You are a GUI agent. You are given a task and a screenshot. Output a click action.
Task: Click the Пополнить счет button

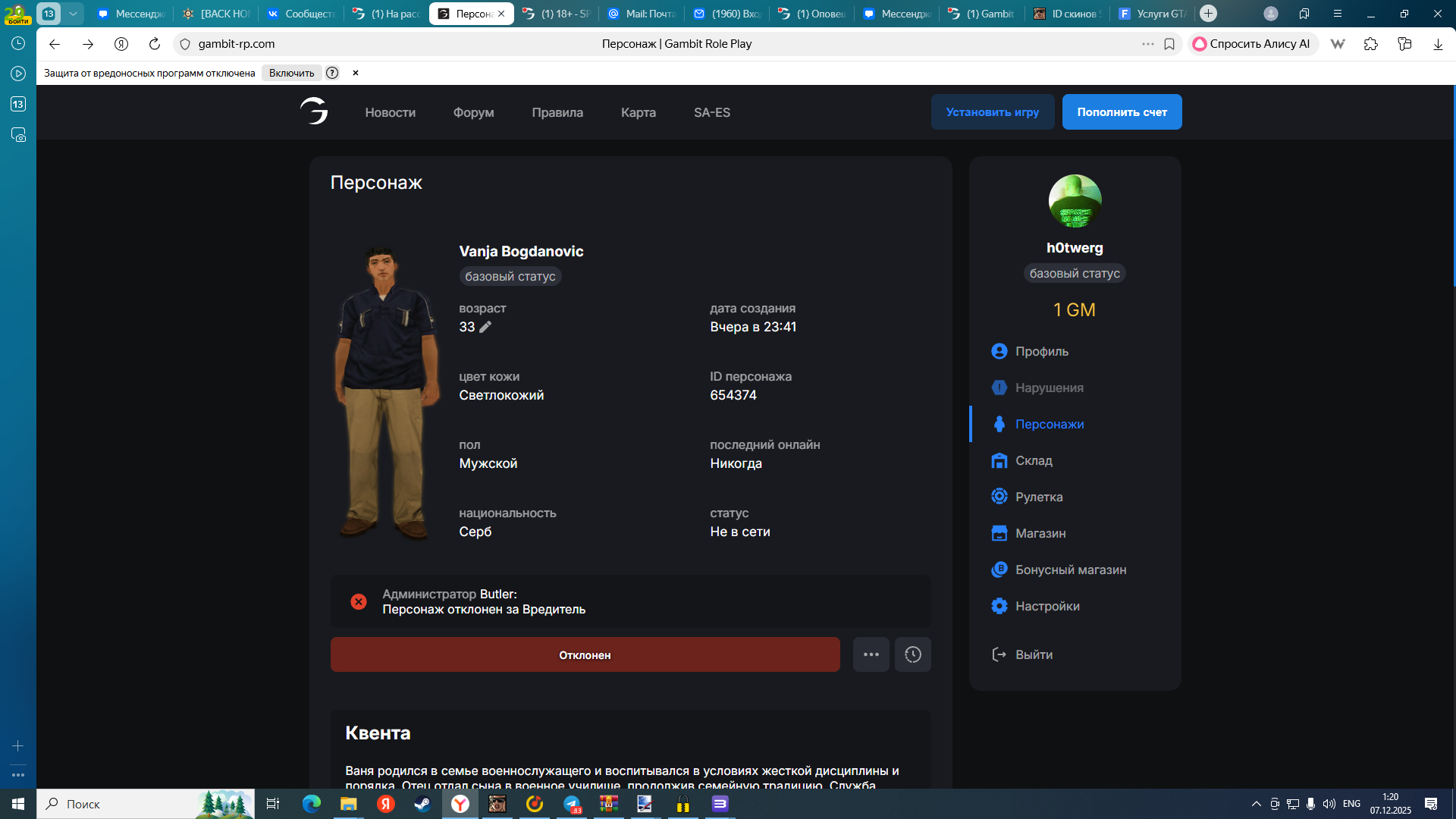coord(1122,111)
